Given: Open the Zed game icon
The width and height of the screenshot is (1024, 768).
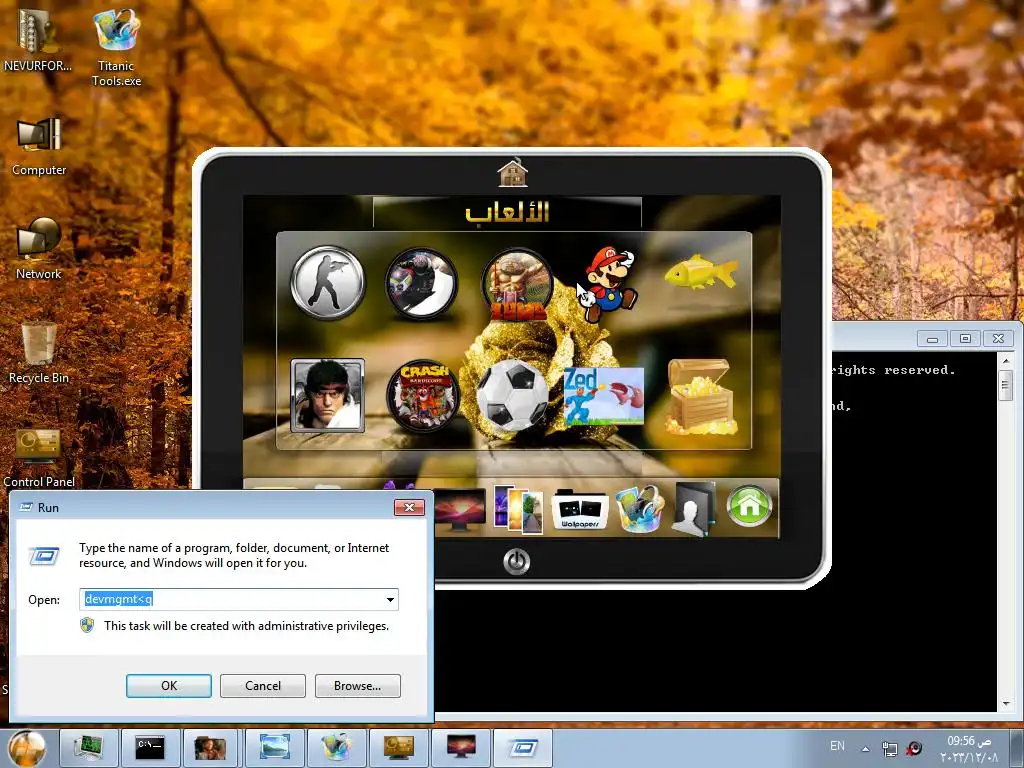Looking at the screenshot, I should coord(603,396).
